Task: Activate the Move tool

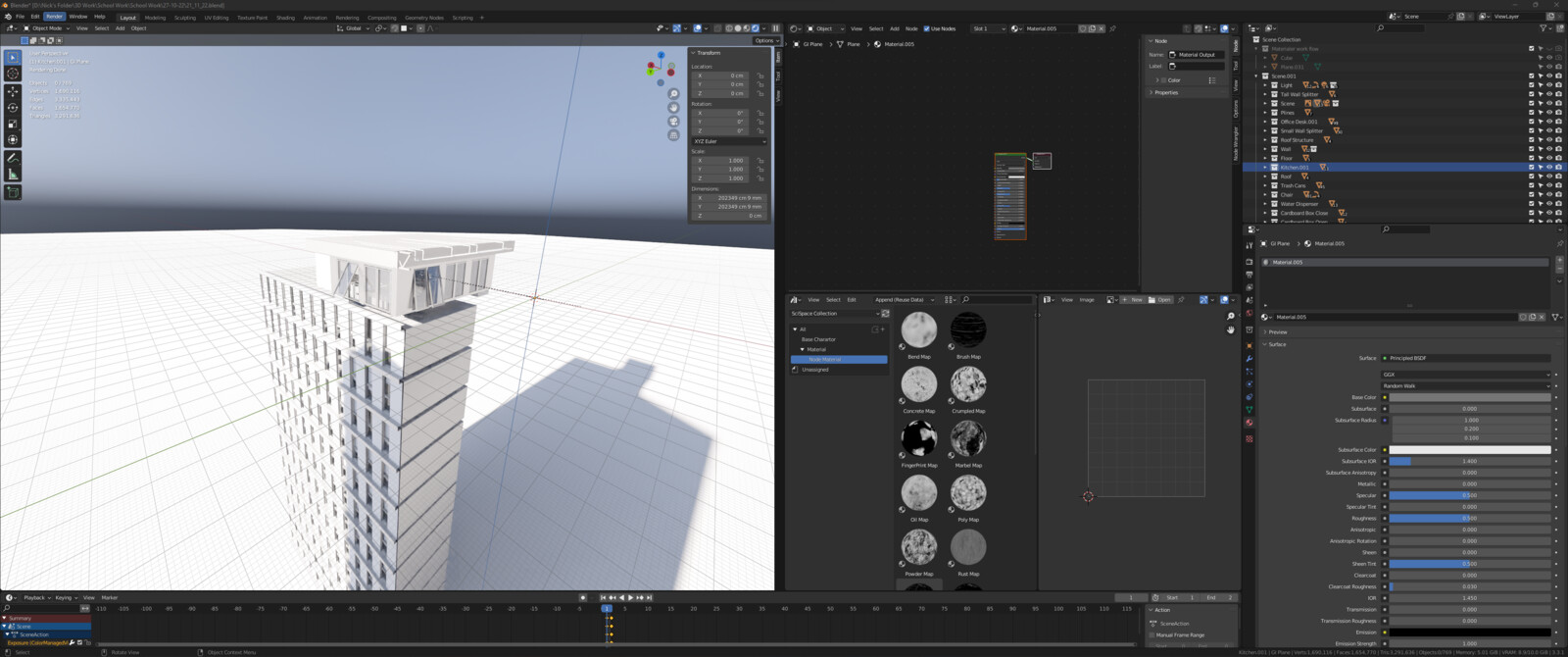Action: tap(13, 91)
